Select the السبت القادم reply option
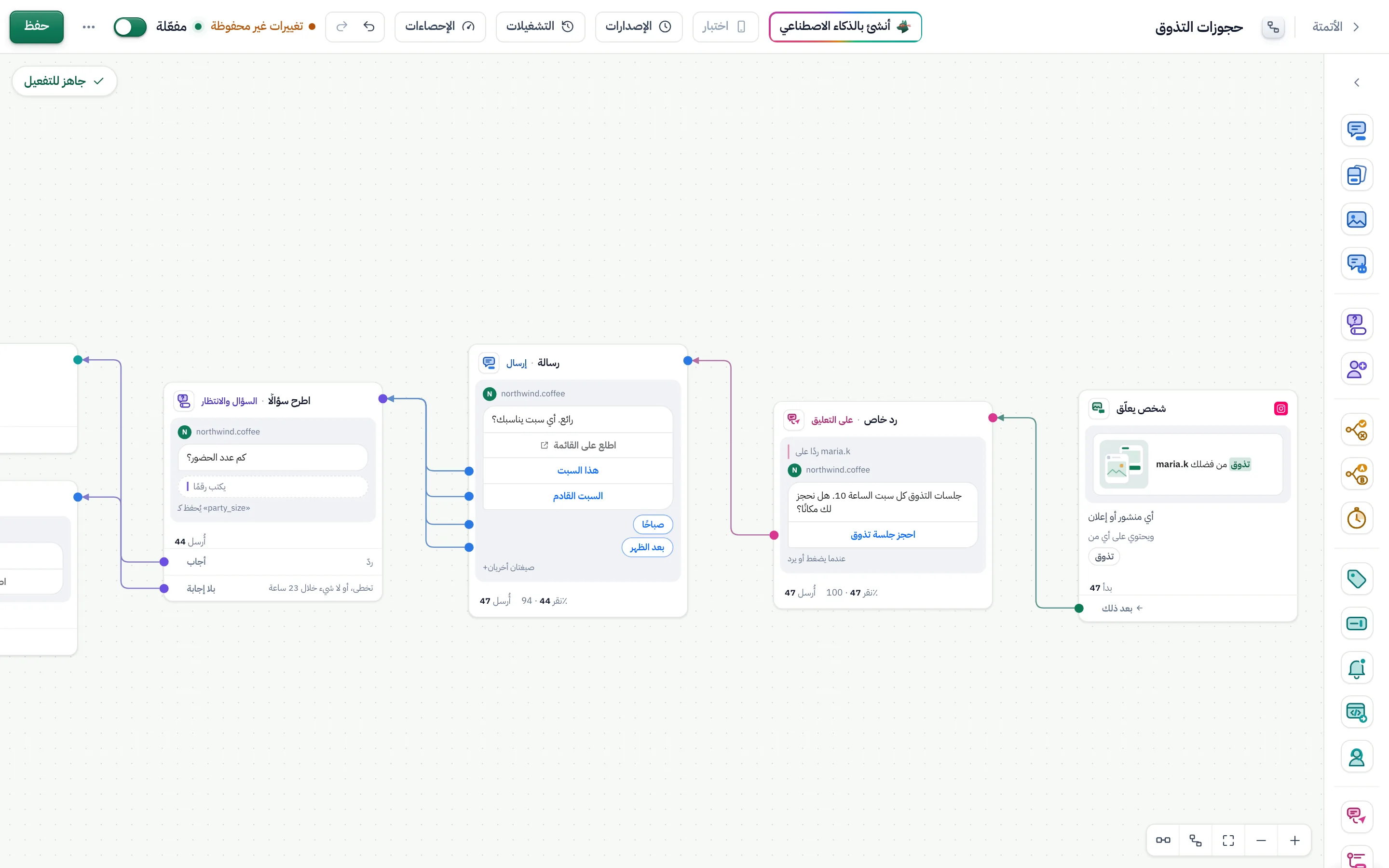Viewport: 1389px width, 868px height. pyautogui.click(x=578, y=496)
